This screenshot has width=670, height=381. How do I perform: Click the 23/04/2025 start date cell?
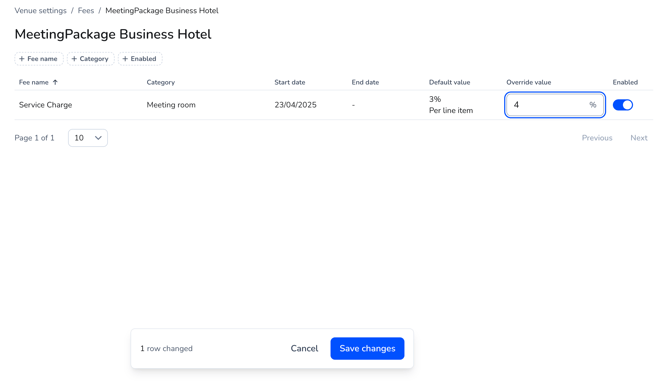pos(295,105)
